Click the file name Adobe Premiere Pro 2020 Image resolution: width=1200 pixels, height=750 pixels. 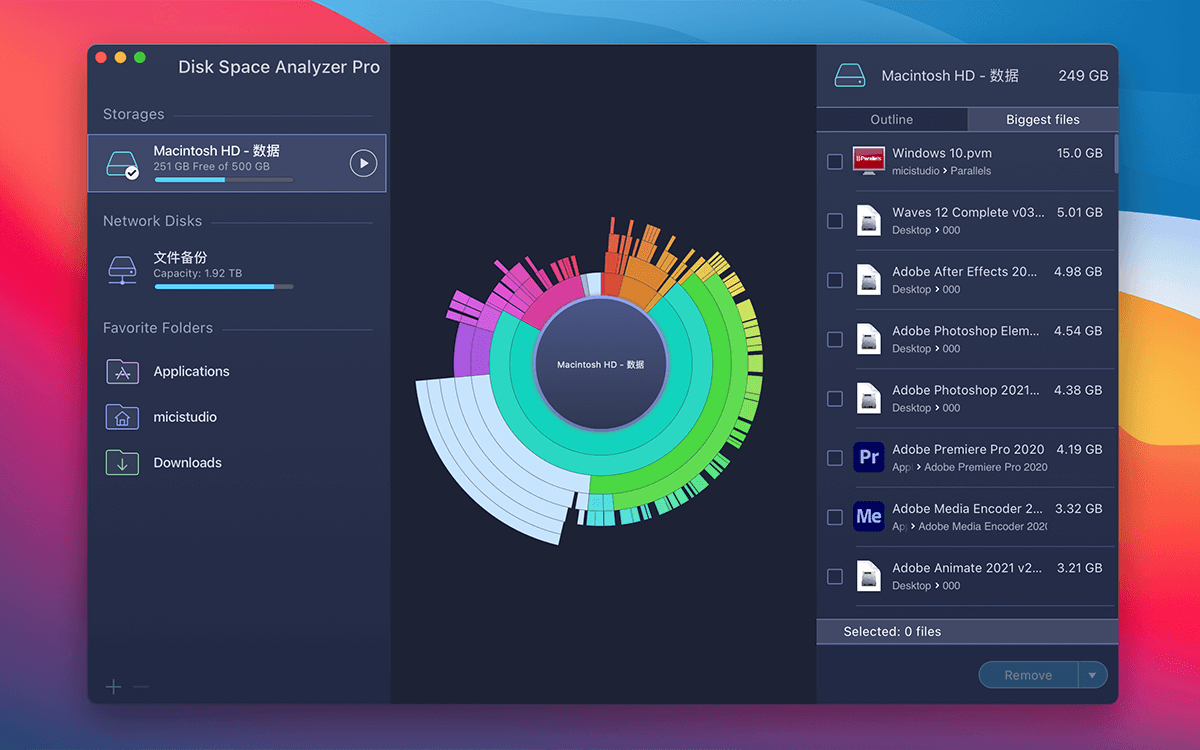pos(968,449)
